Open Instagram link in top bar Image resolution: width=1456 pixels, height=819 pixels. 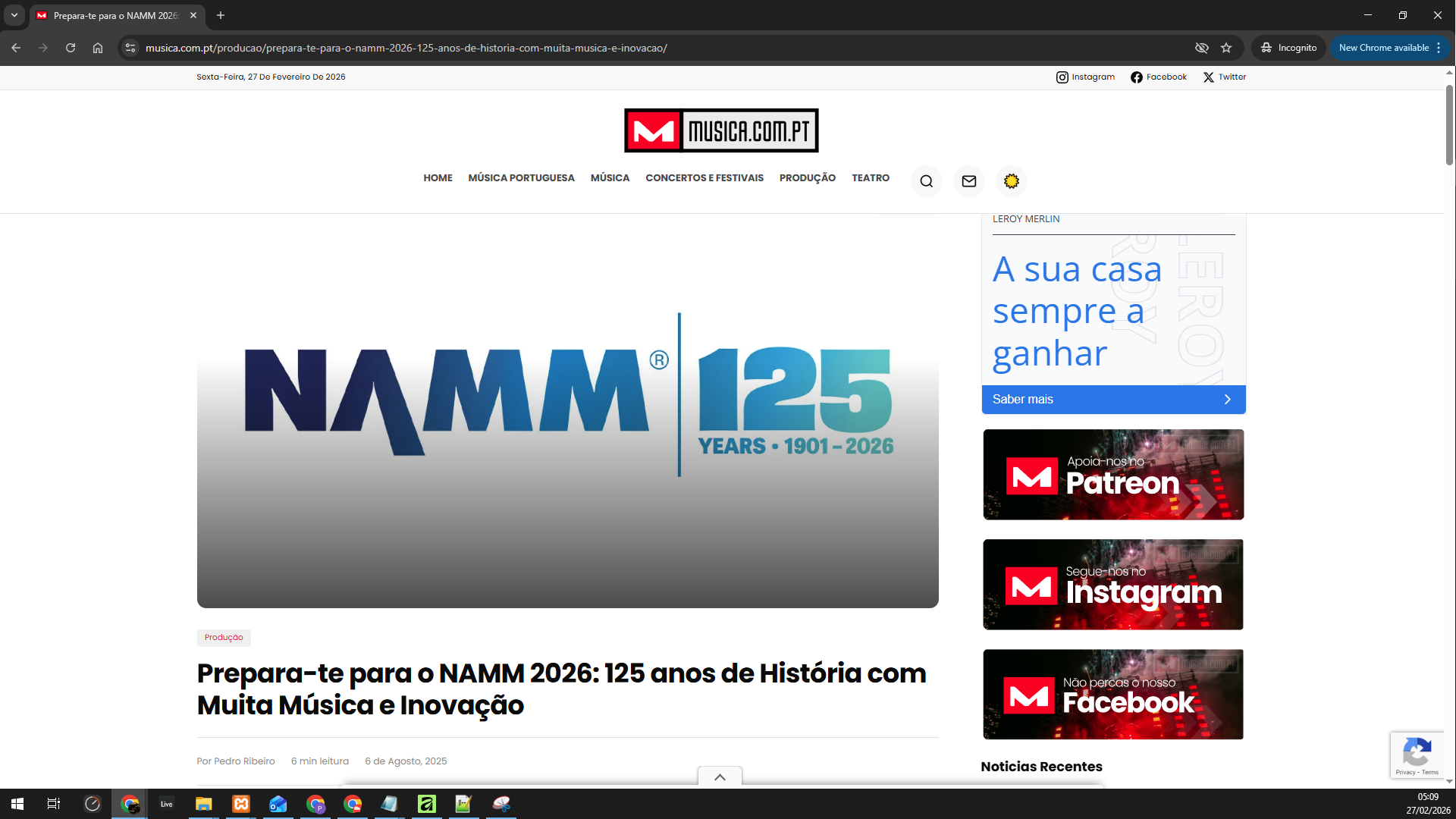point(1085,77)
